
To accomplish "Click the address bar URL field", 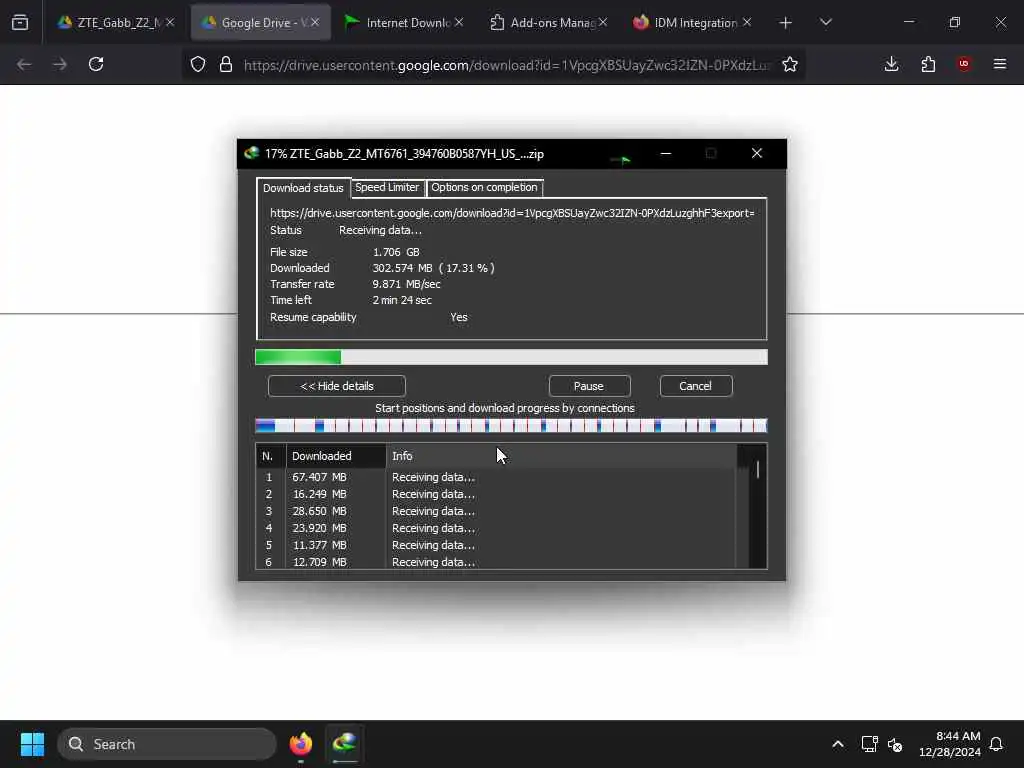I will (506, 65).
